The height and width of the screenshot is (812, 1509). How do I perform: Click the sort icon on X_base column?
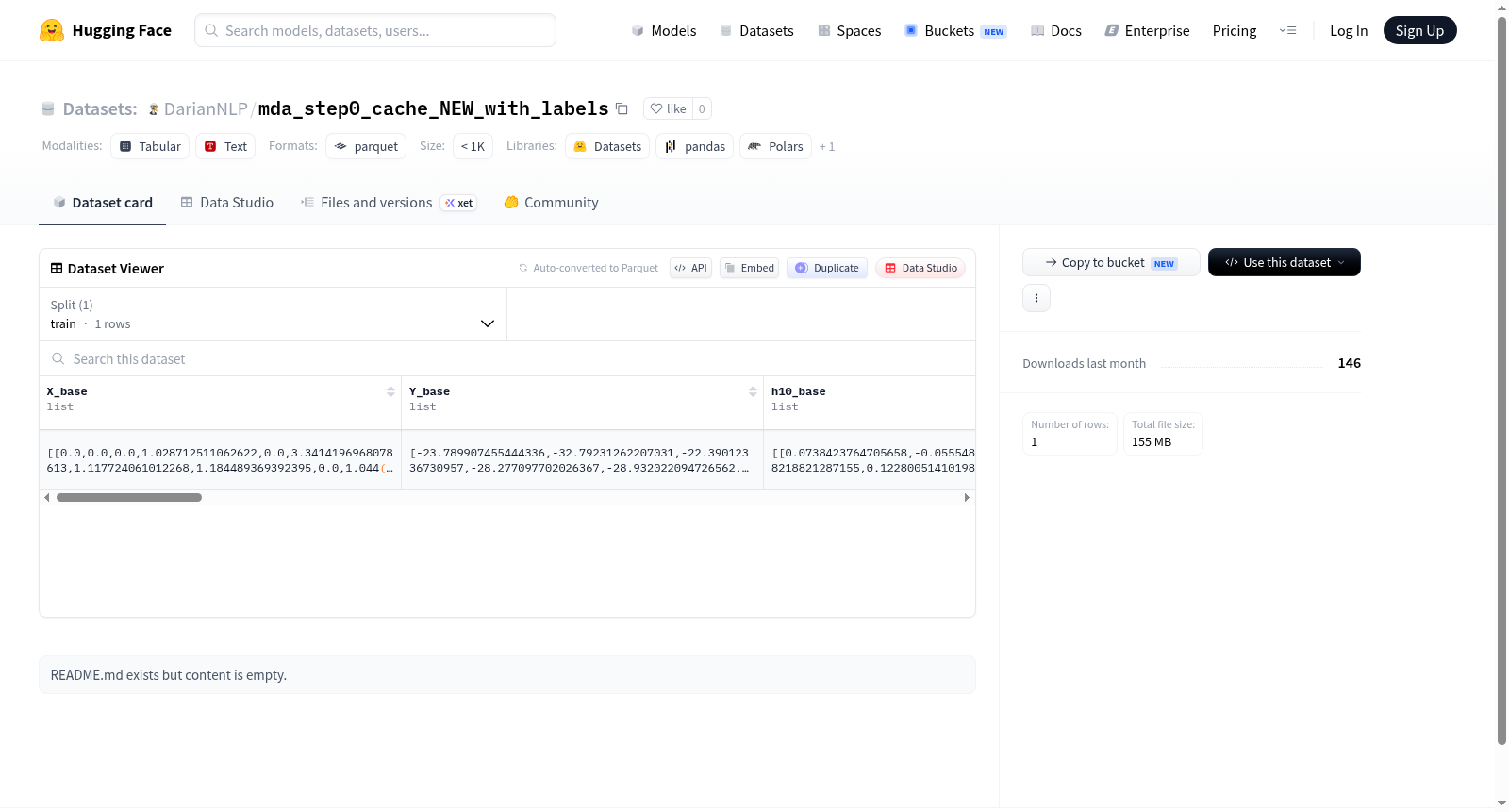(390, 391)
